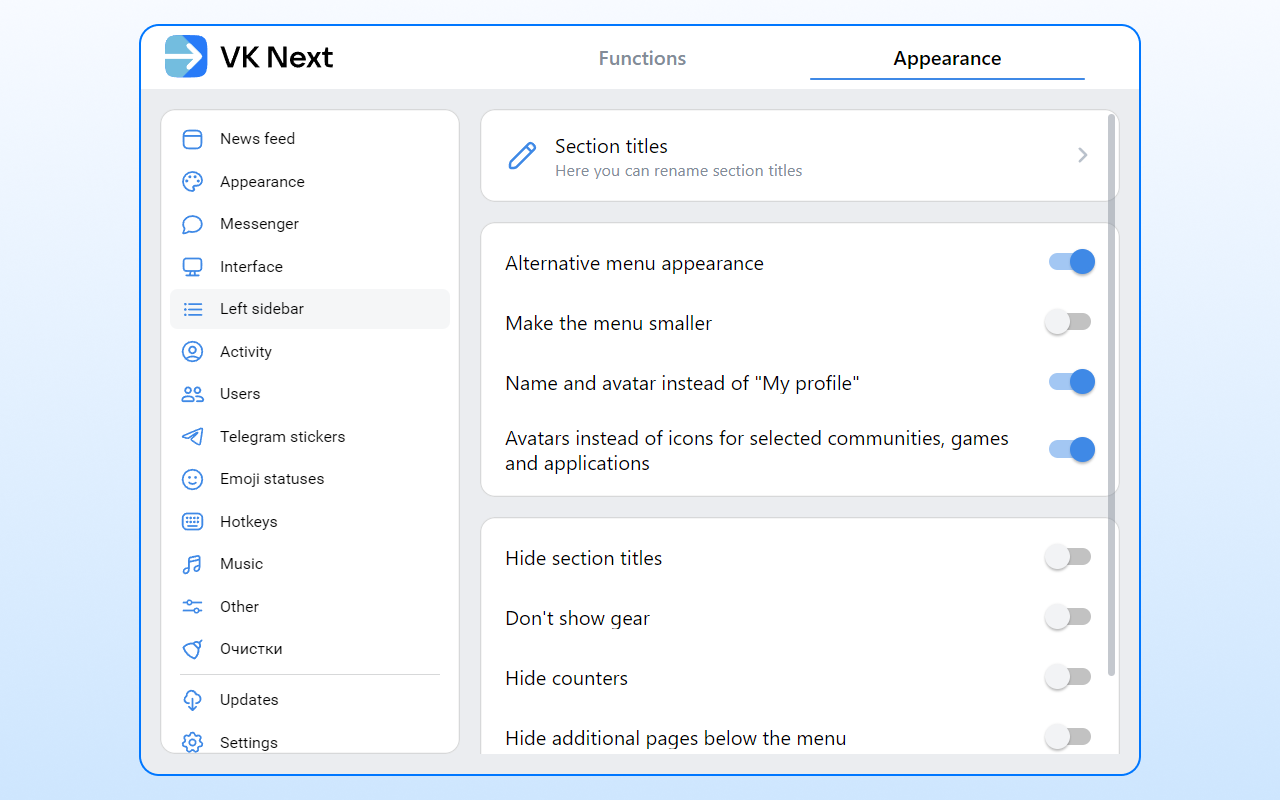Expand the Section titles settings via its chevron
1280x800 pixels.
point(1082,155)
